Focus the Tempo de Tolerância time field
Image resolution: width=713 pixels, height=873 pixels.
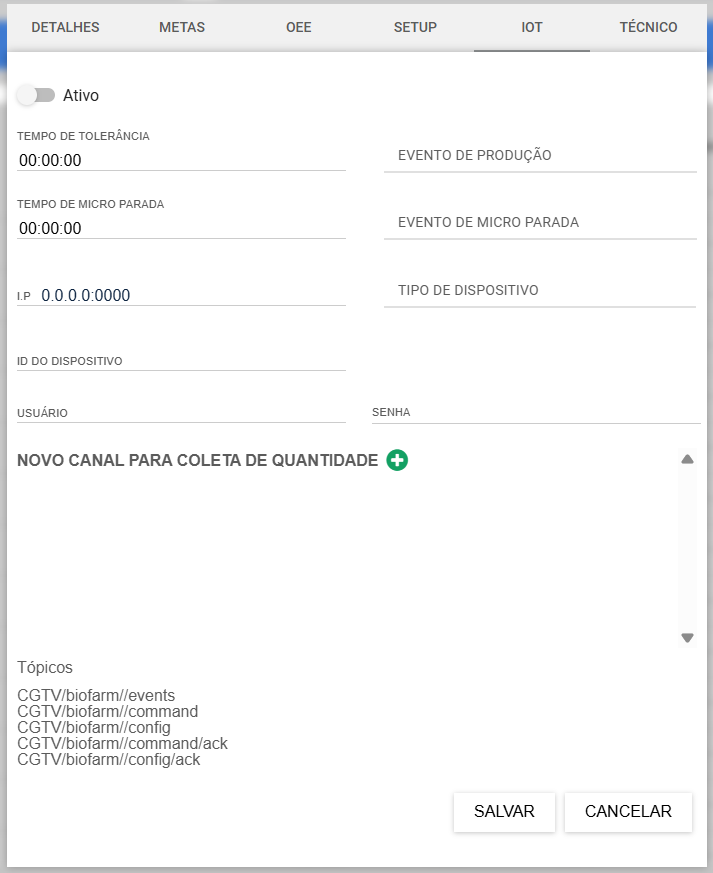coord(181,160)
